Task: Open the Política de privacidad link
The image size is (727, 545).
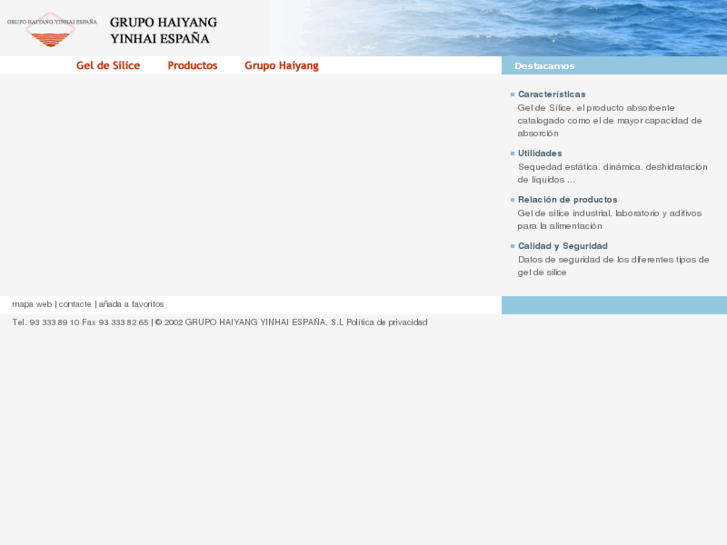Action: (387, 322)
